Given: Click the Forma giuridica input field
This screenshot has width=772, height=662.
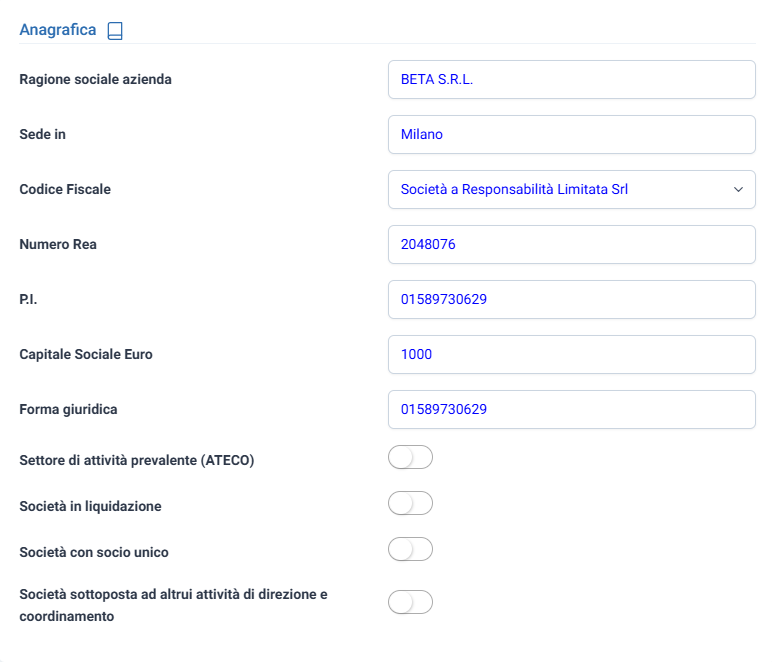Looking at the screenshot, I should click(x=572, y=410).
